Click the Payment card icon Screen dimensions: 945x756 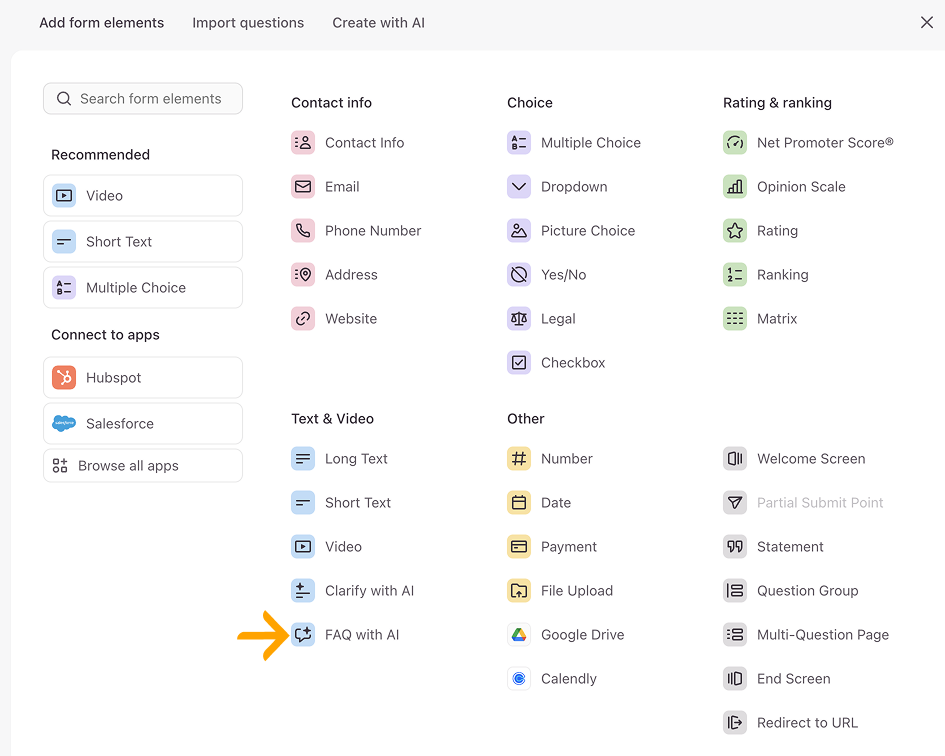(x=518, y=546)
